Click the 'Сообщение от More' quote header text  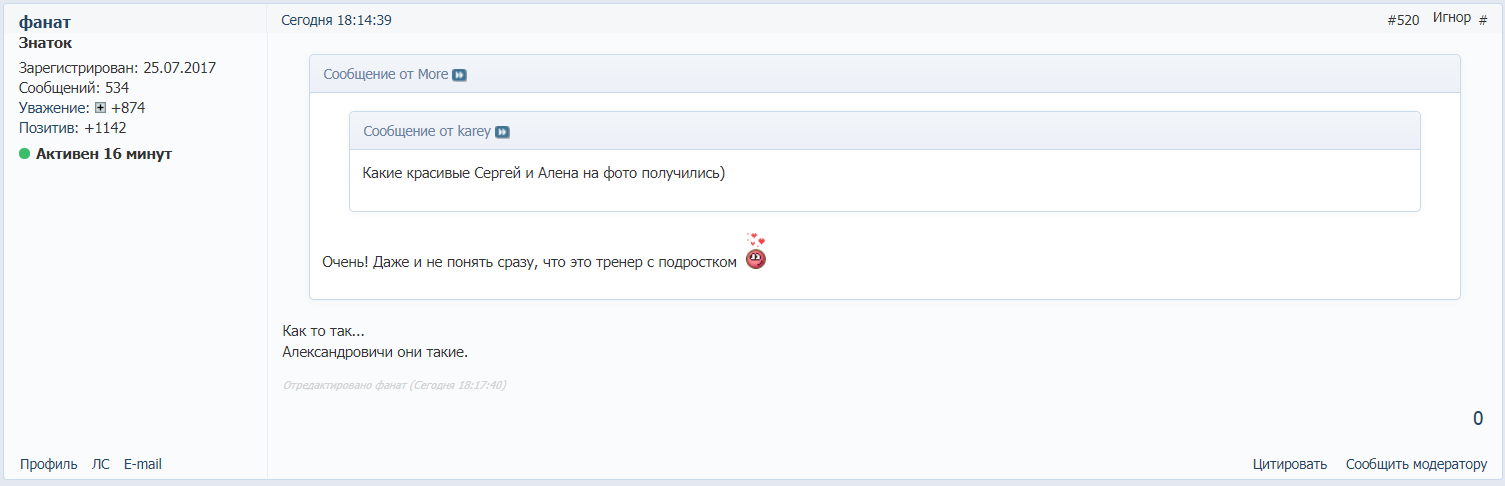click(385, 75)
